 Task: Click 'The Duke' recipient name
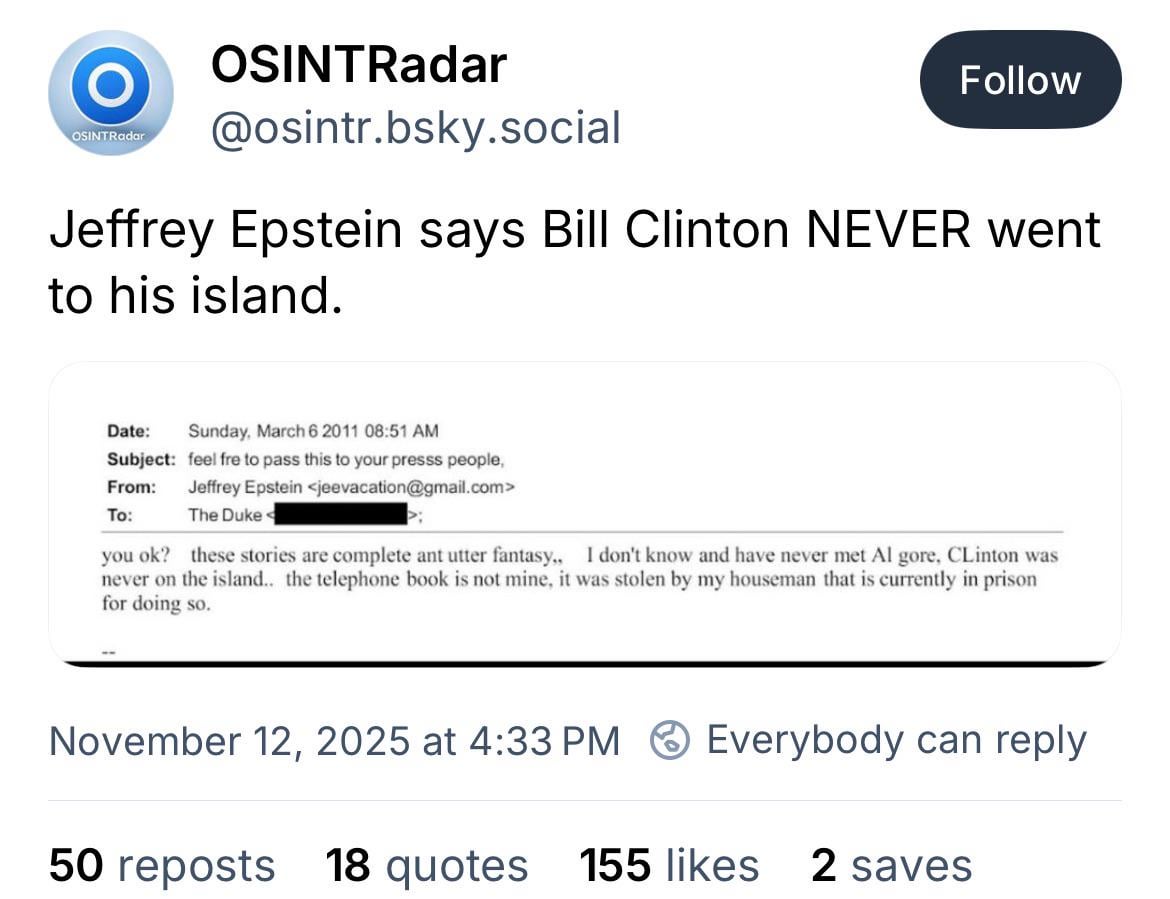225,516
